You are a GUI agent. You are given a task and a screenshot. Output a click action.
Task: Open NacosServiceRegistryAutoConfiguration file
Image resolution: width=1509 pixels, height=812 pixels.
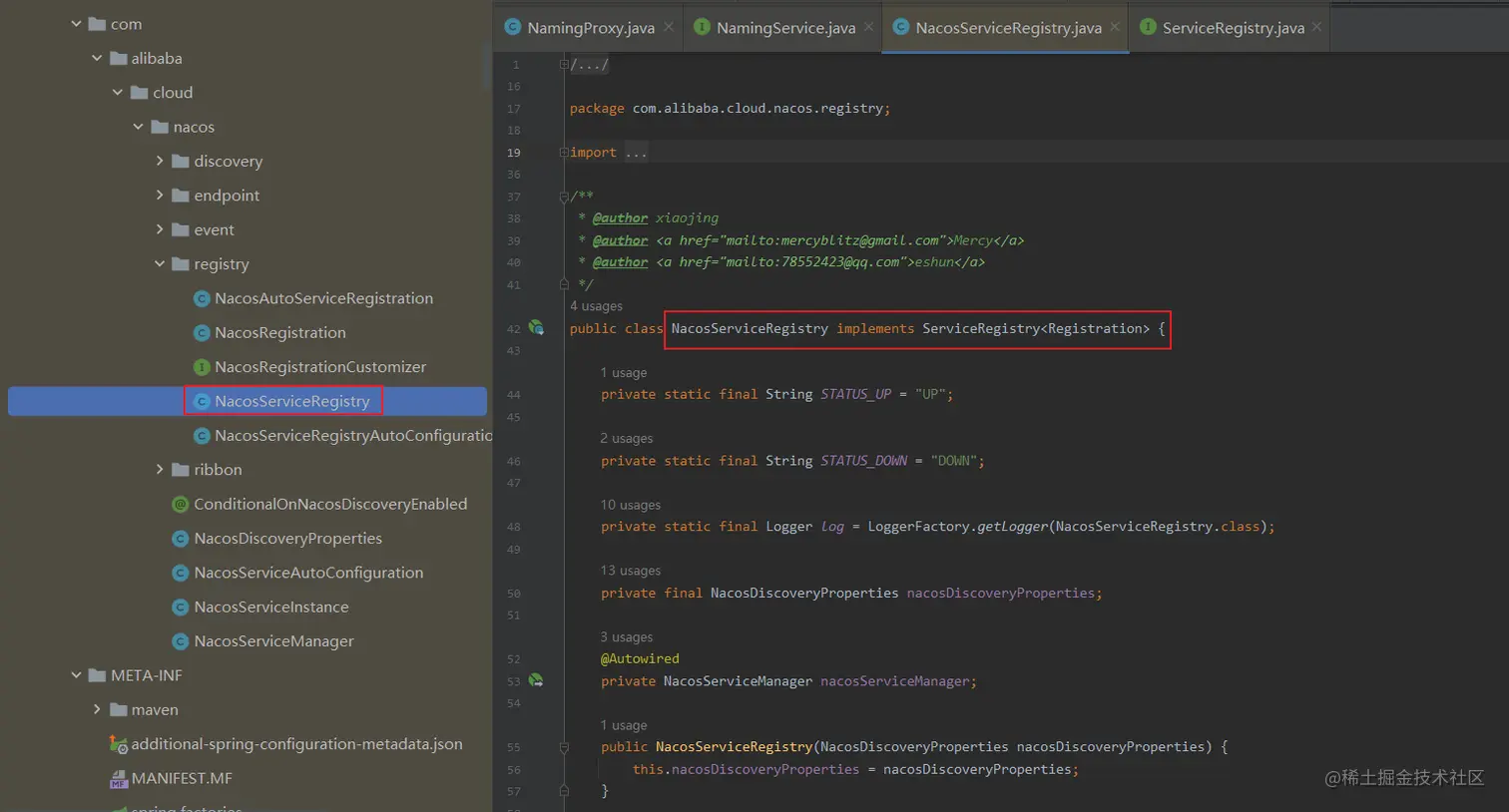pyautogui.click(x=353, y=436)
